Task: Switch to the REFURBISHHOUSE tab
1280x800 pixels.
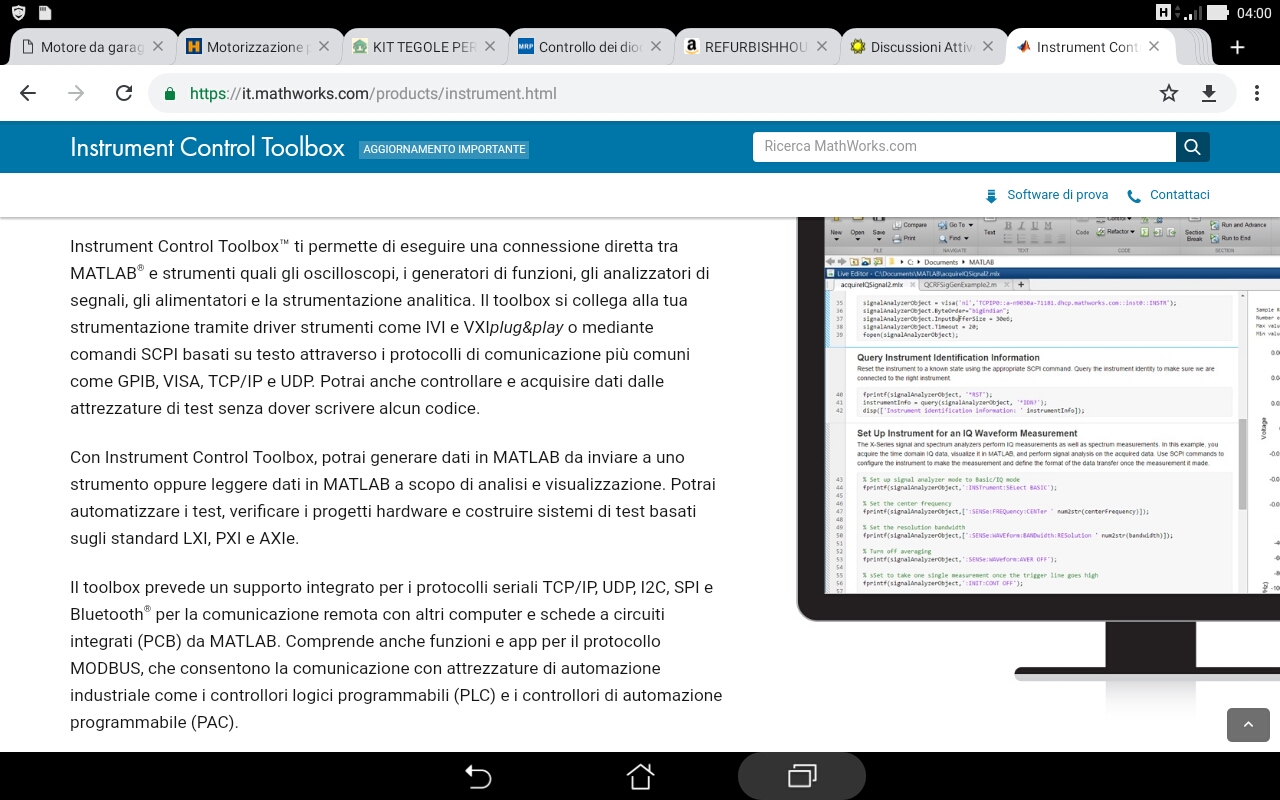Action: point(755,47)
